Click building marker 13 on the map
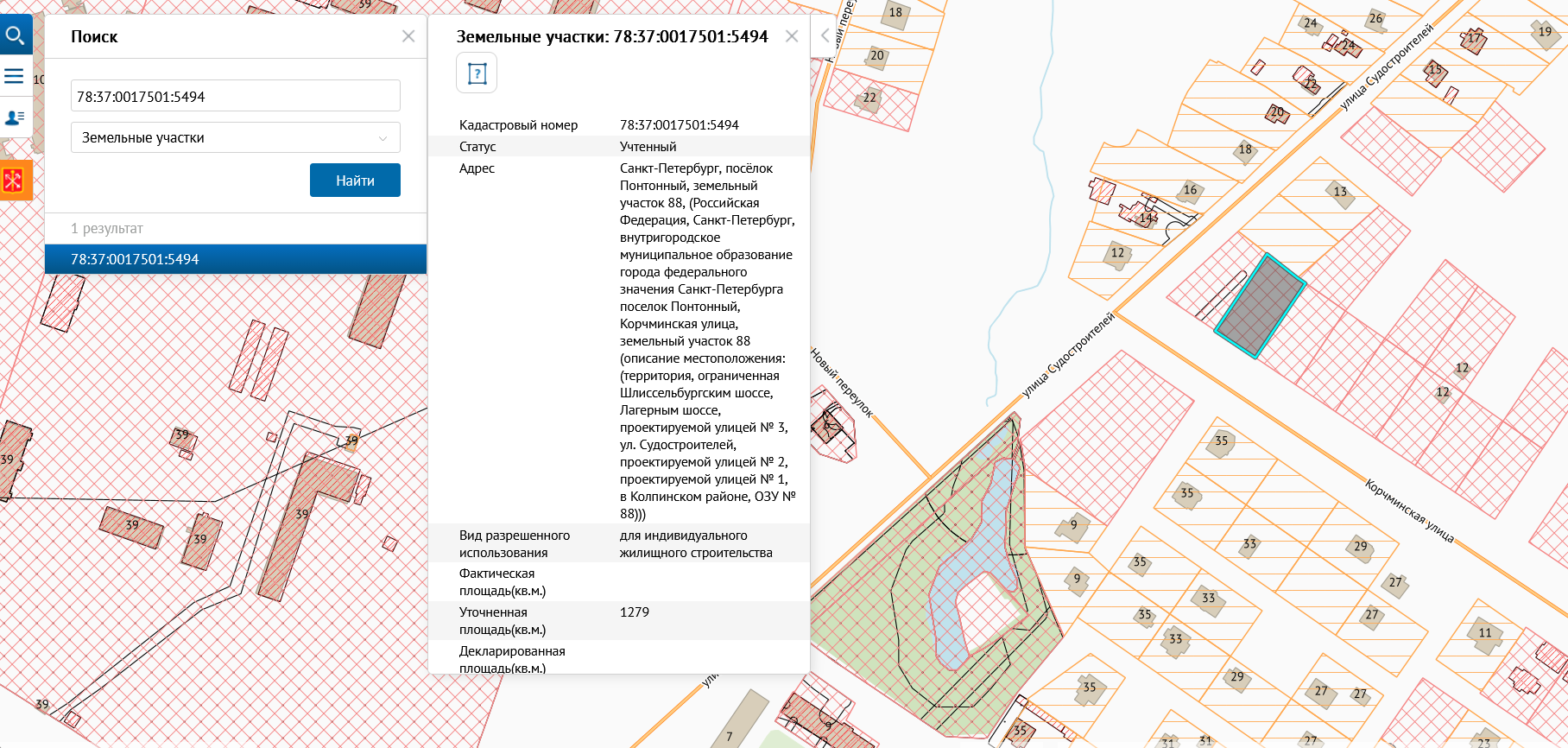Viewport: 1568px width, 748px height. pyautogui.click(x=1340, y=193)
